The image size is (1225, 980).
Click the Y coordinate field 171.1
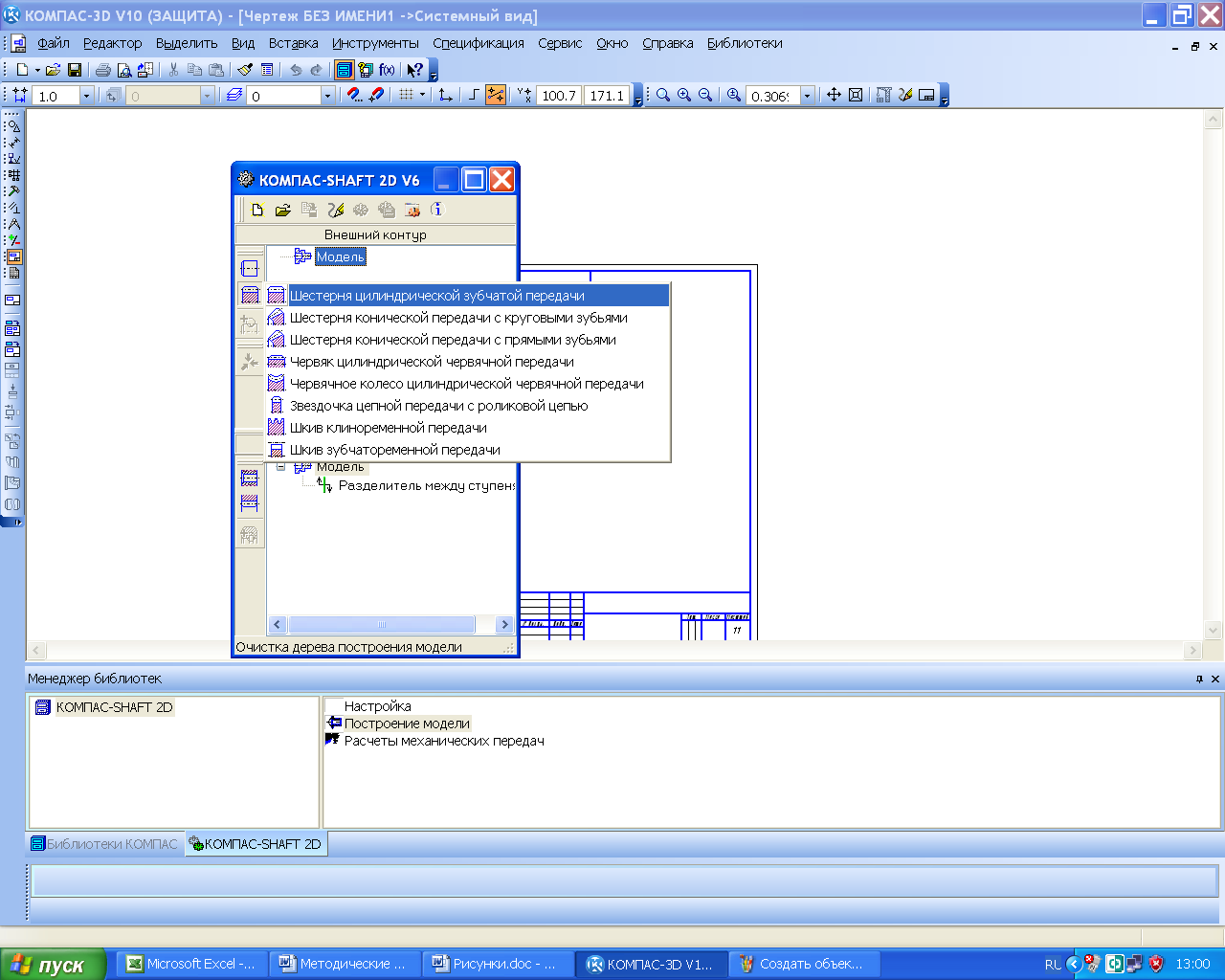[x=607, y=96]
